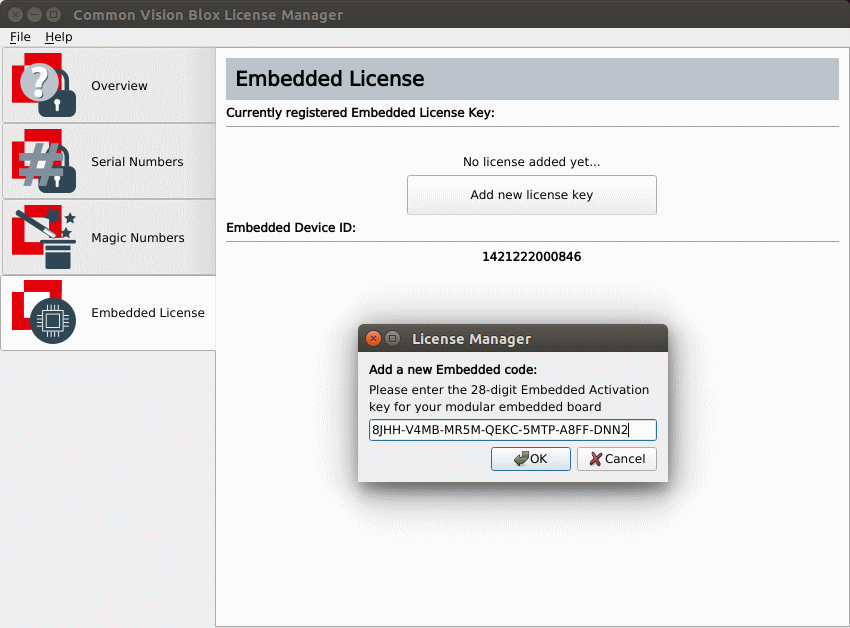Click the red X icon on Cancel
The width and height of the screenshot is (850, 628).
pyautogui.click(x=596, y=459)
